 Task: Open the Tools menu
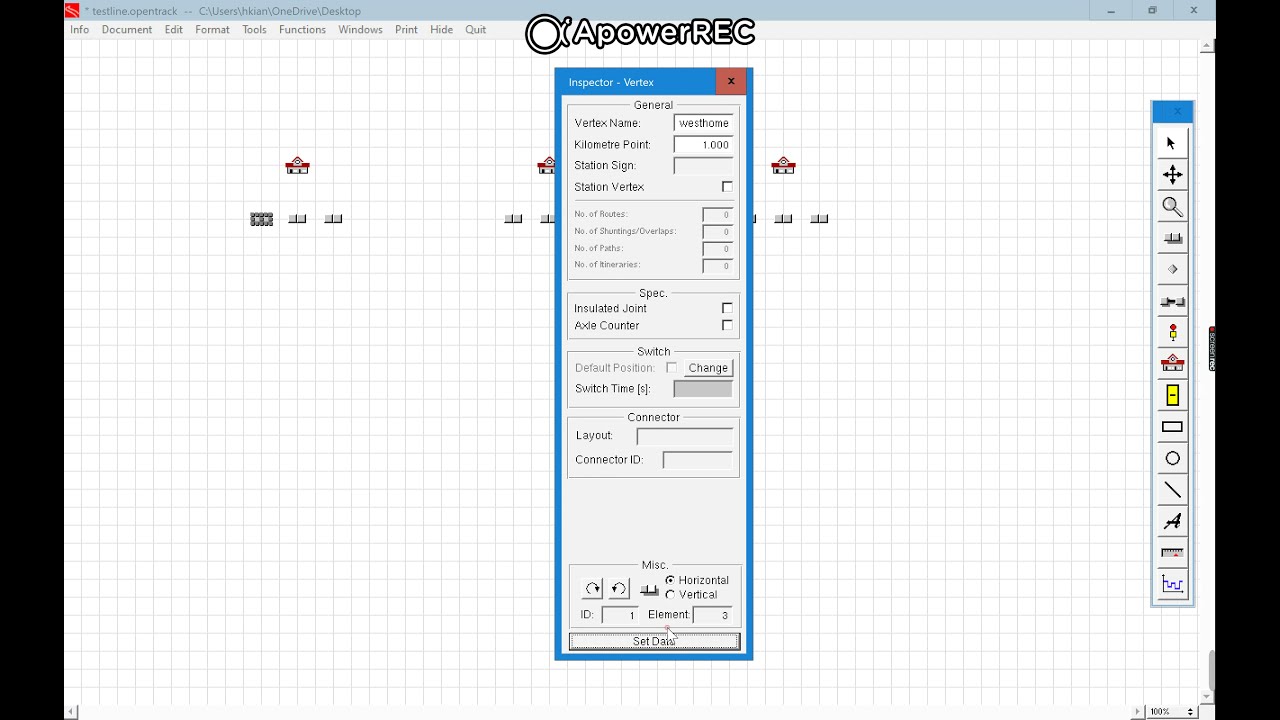[x=254, y=30]
